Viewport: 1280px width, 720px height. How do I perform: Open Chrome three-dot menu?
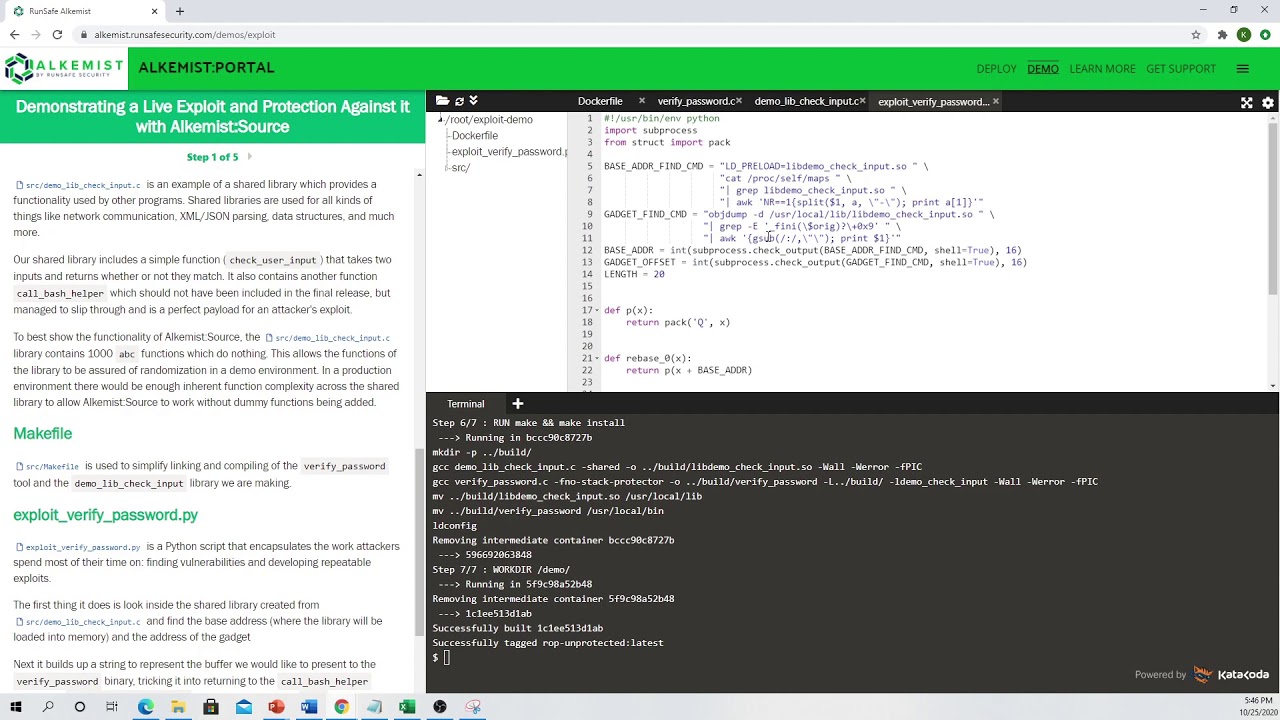[1265, 35]
